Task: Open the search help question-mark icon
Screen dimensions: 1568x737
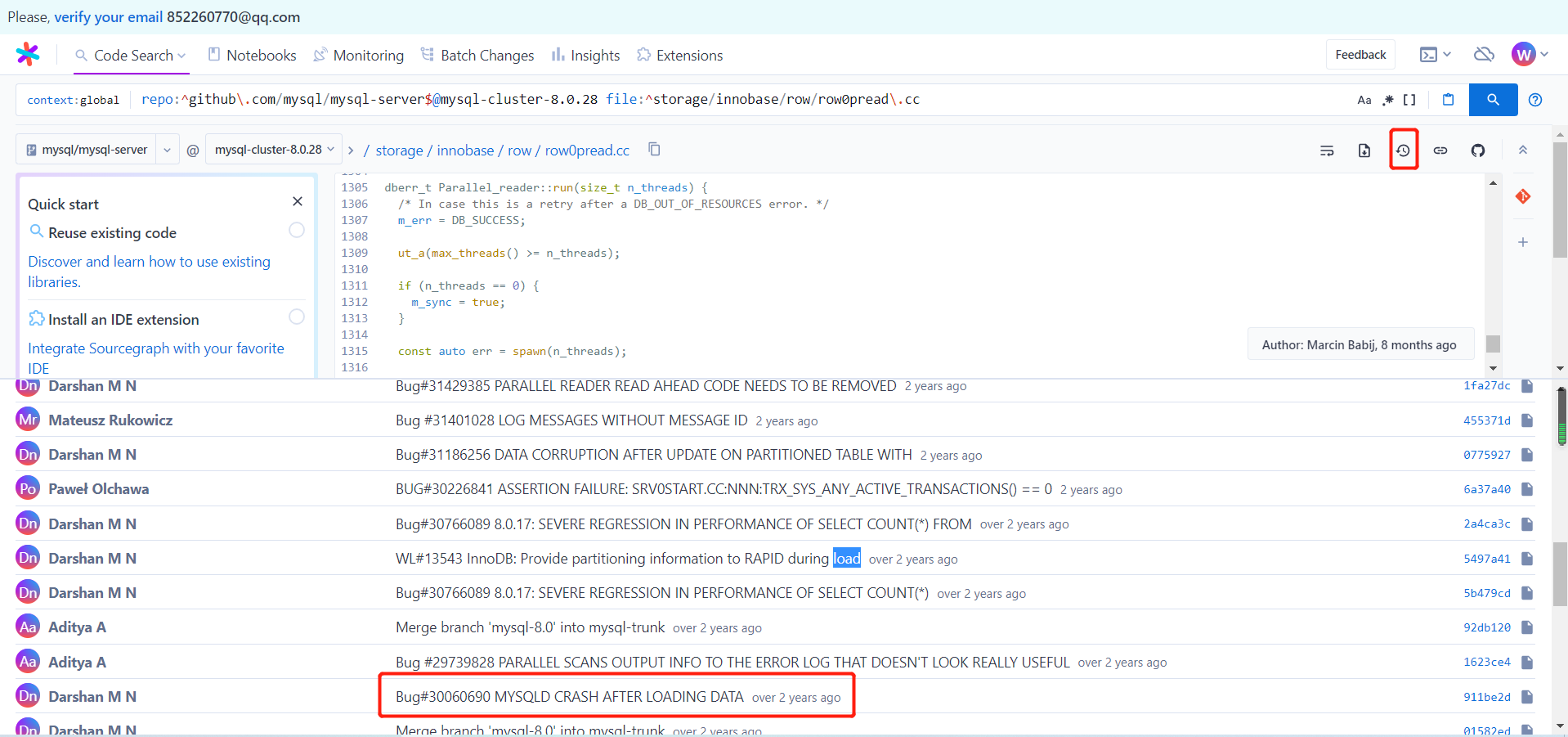Action: pyautogui.click(x=1535, y=100)
